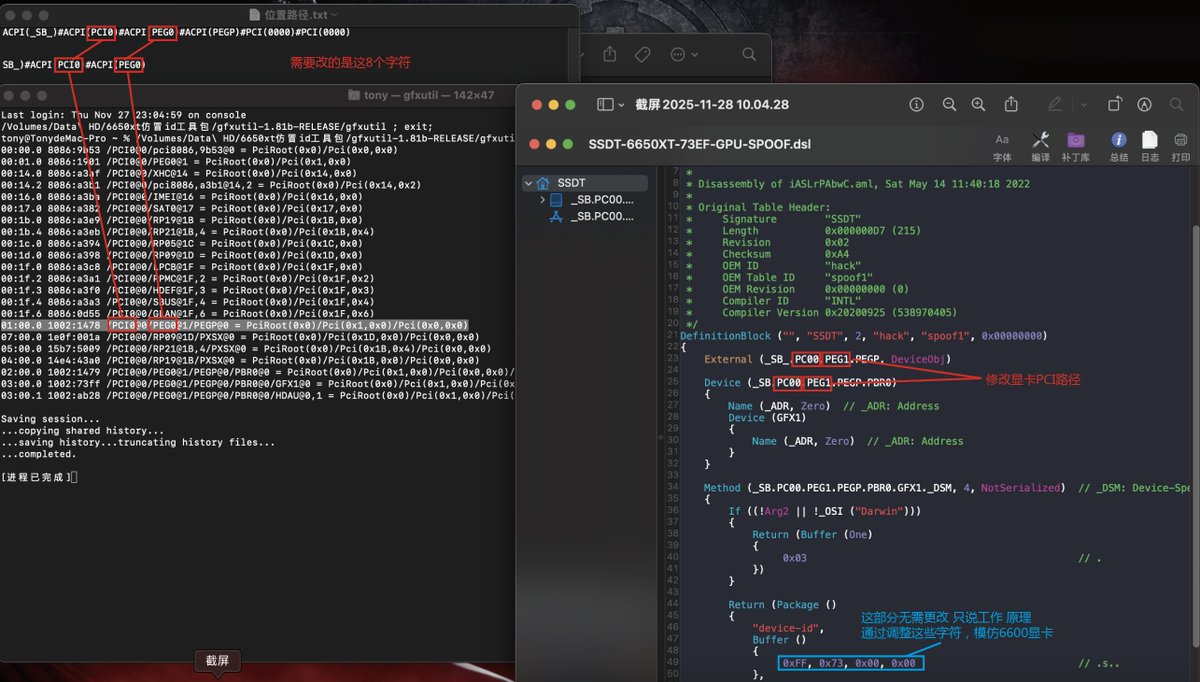Select the Preview markup pen icon

point(1055,104)
